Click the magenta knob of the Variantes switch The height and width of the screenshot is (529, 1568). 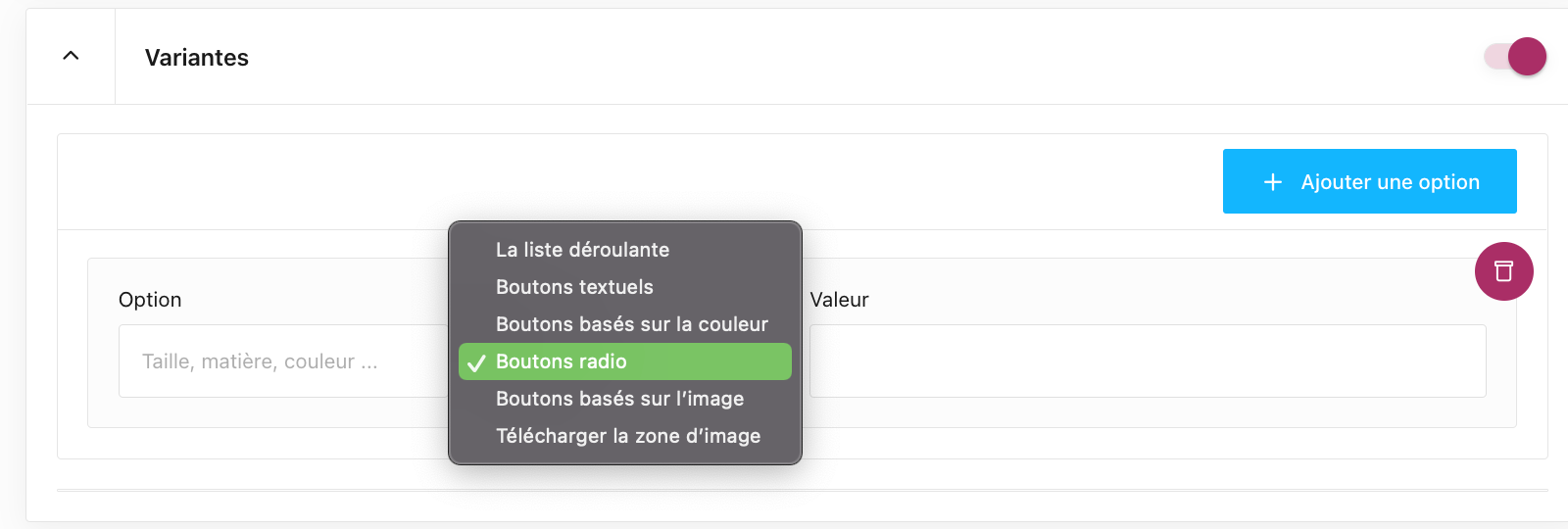1528,57
